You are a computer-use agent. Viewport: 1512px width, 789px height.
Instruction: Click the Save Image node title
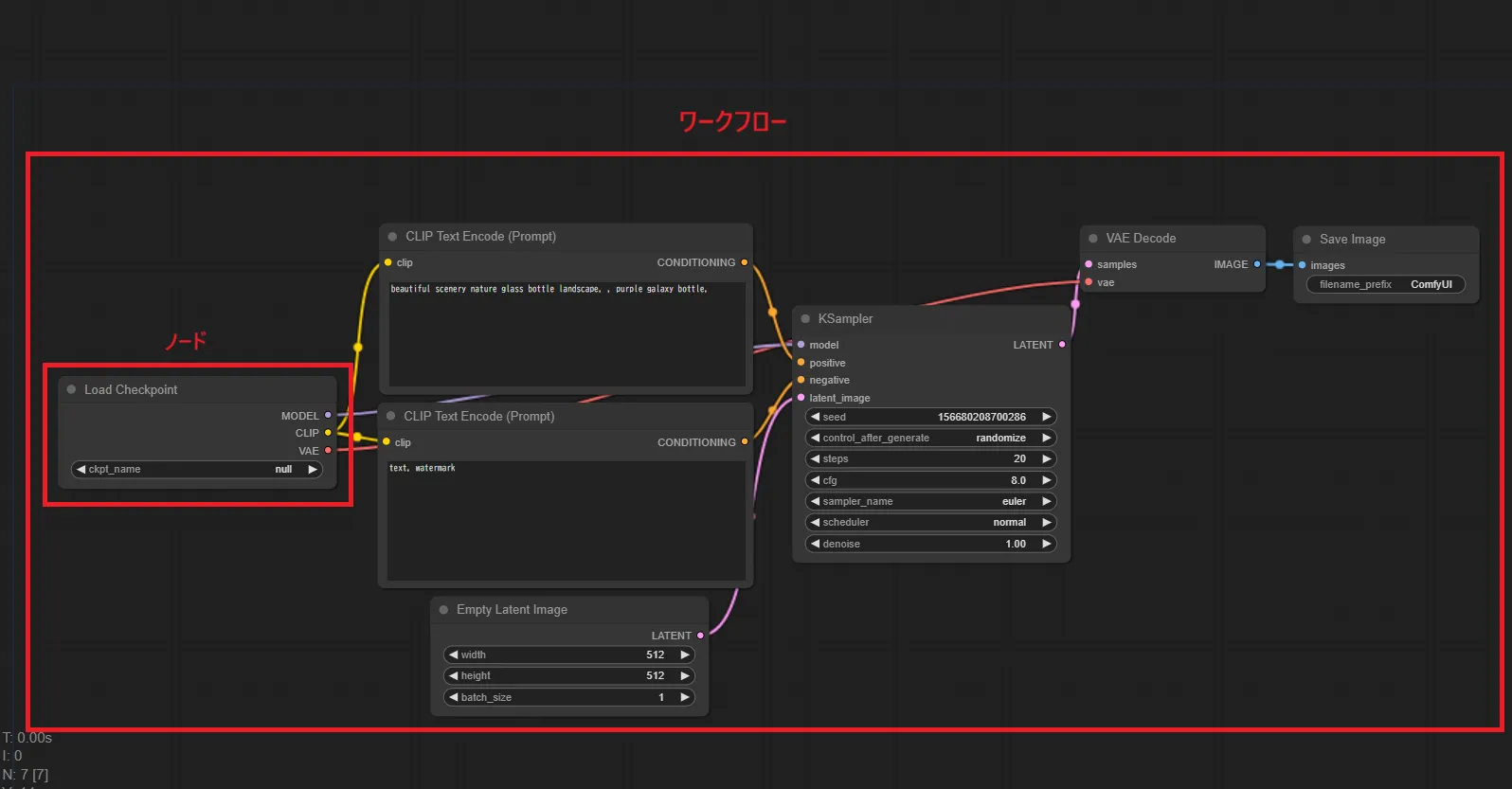(1352, 240)
